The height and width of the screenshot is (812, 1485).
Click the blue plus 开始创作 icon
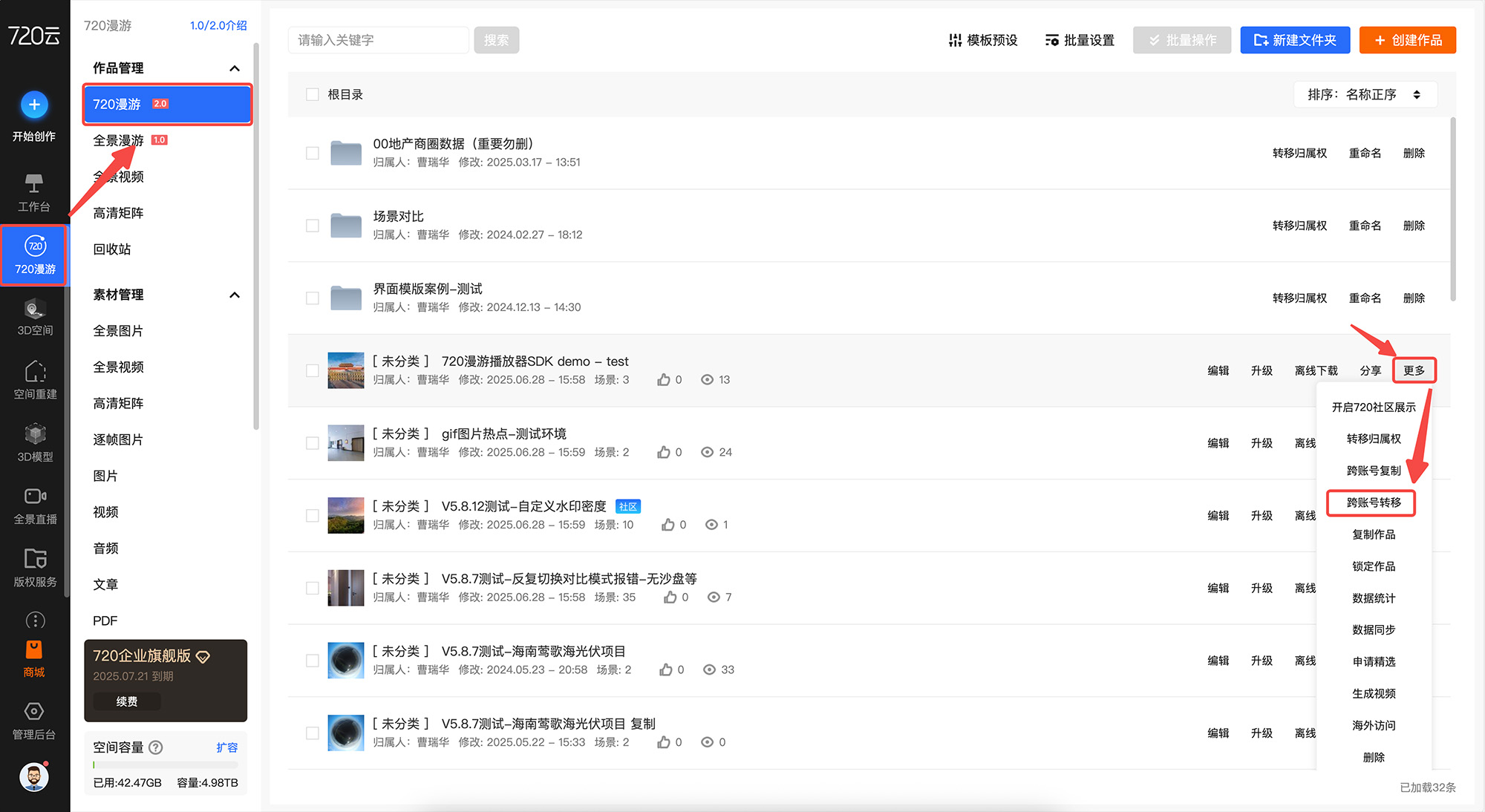(34, 105)
